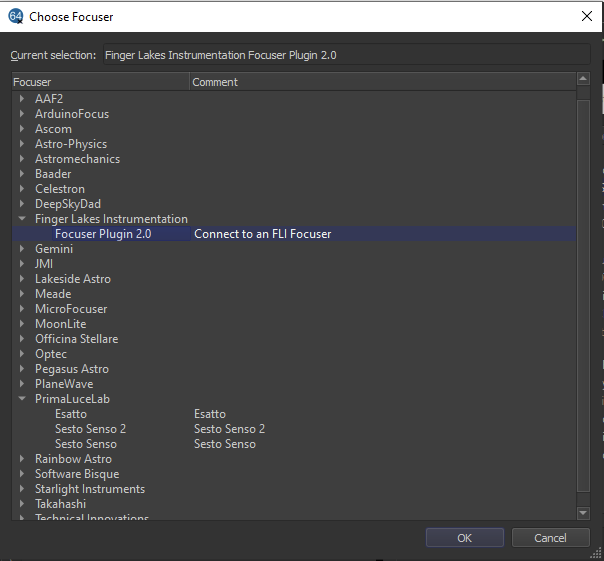Expand the MoonLite focuser group
The width and height of the screenshot is (604, 561).
click(22, 324)
